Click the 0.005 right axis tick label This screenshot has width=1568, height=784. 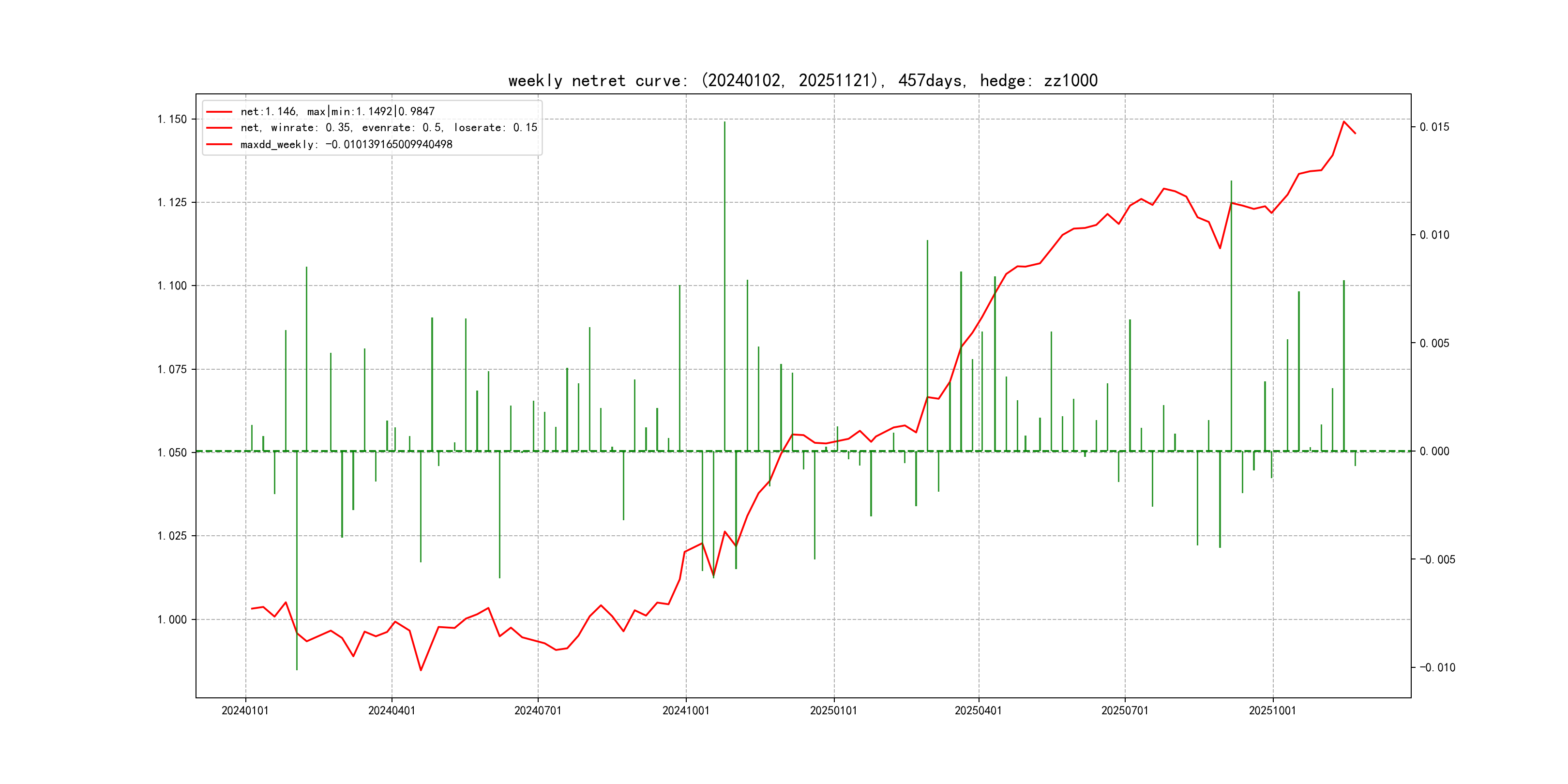pos(1434,343)
